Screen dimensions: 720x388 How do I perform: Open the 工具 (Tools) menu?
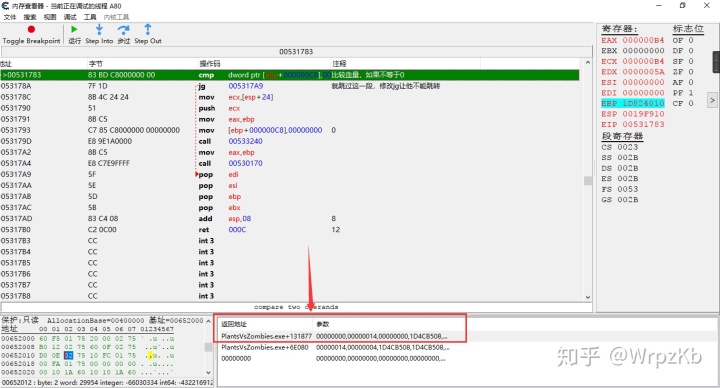90,17
